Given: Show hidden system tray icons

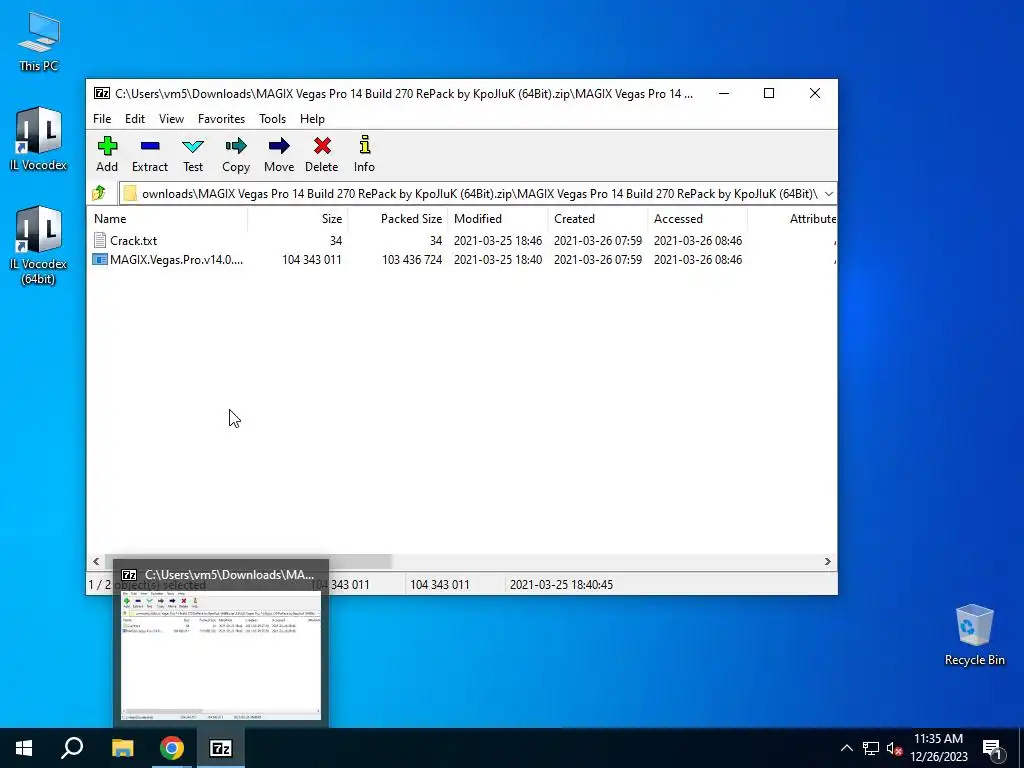Looking at the screenshot, I should (846, 748).
